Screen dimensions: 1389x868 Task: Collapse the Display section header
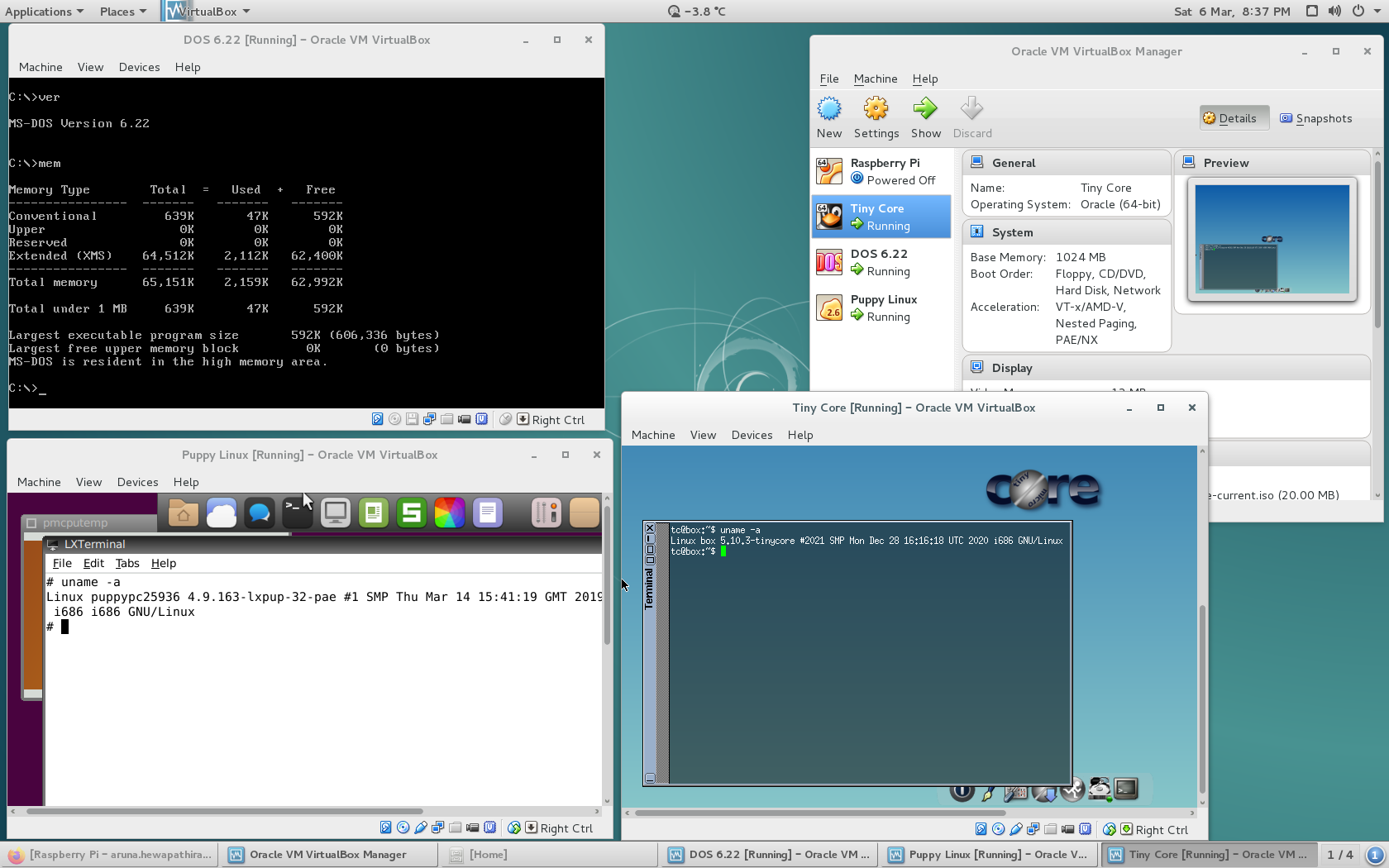[1167, 368]
